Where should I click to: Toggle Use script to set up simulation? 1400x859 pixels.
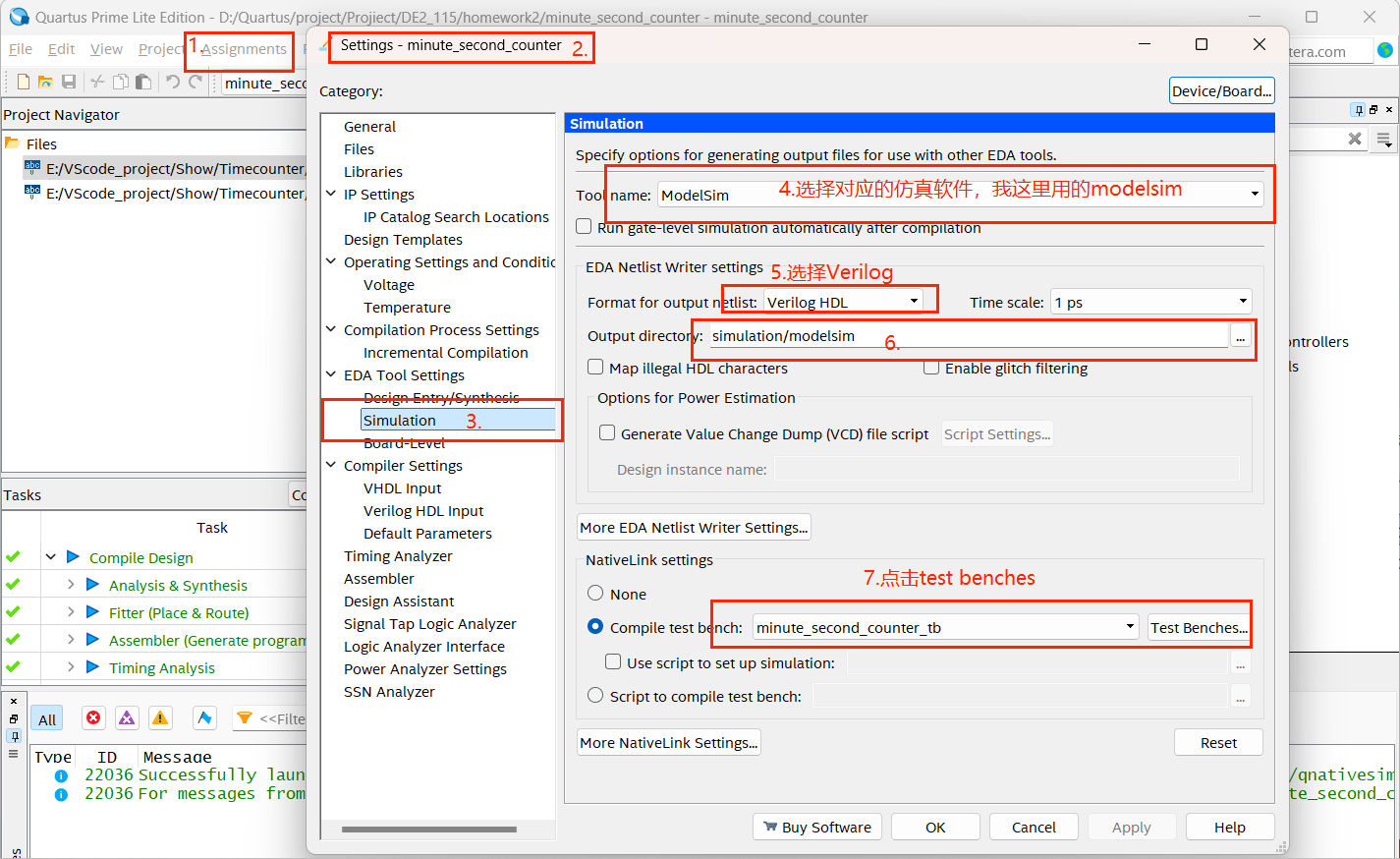(x=613, y=662)
